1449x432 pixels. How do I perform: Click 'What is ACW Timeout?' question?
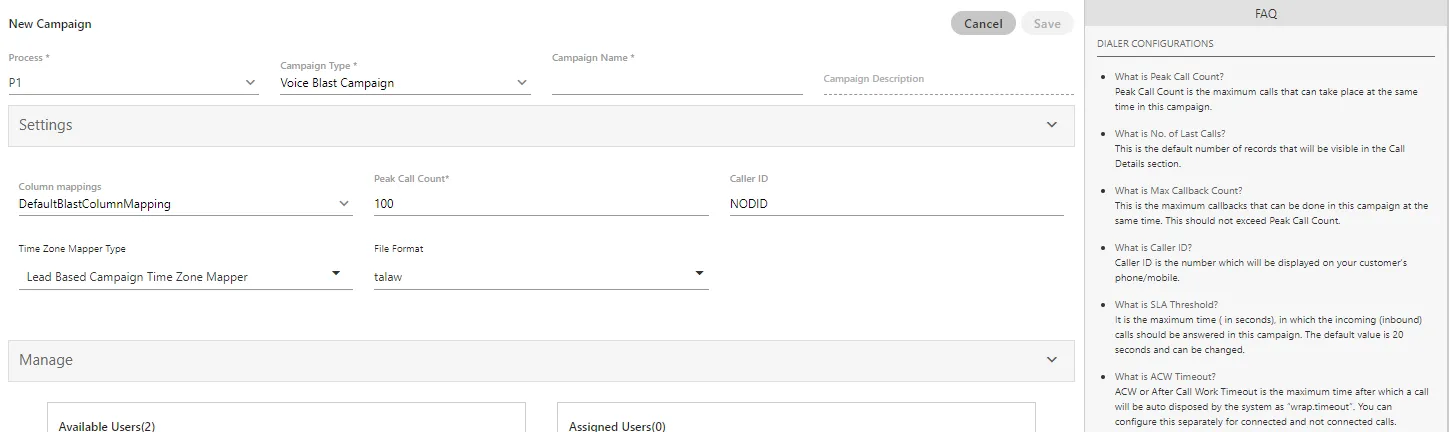pyautogui.click(x=1165, y=377)
